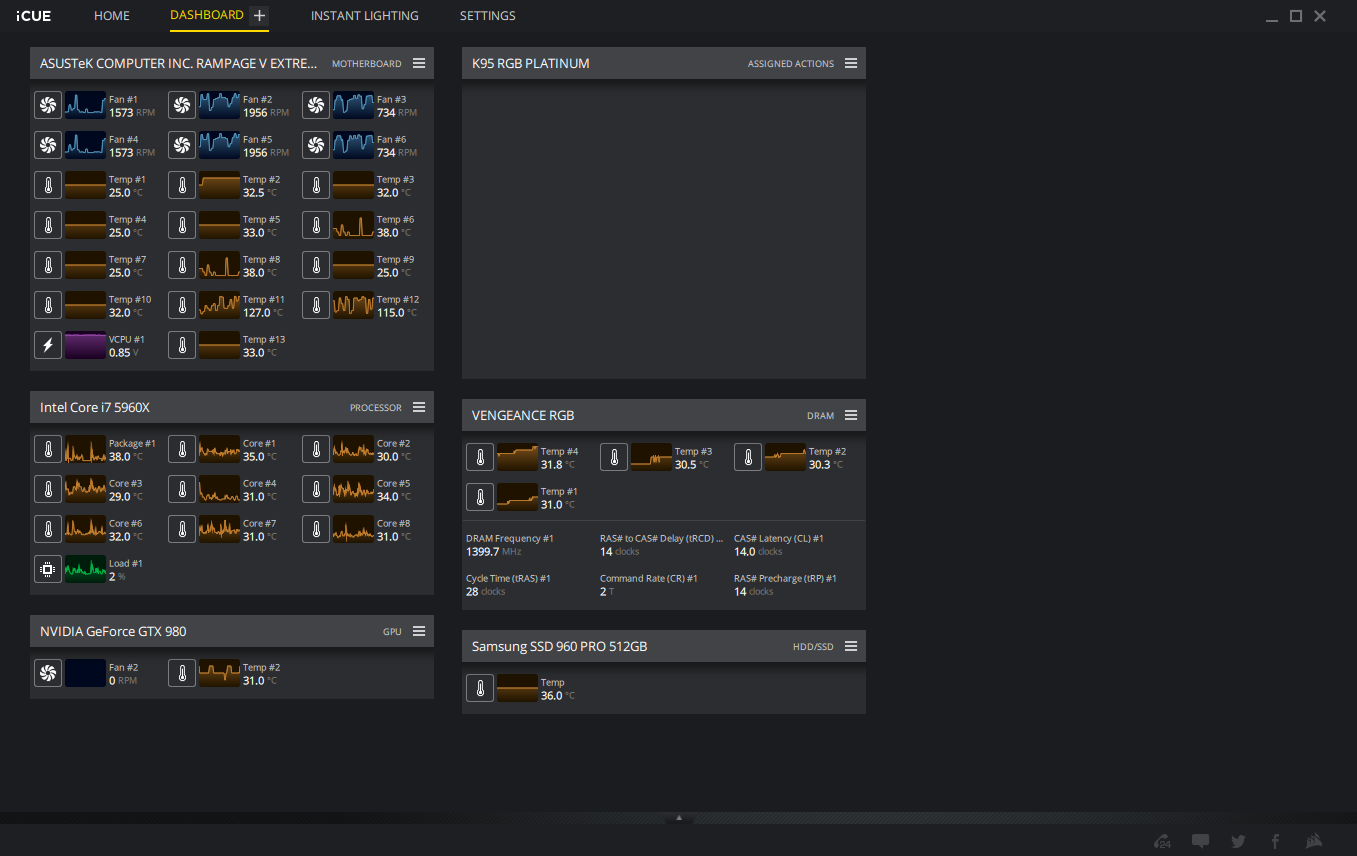Open the K95 ASSIGNED ACTIONS hamburger menu

point(851,63)
